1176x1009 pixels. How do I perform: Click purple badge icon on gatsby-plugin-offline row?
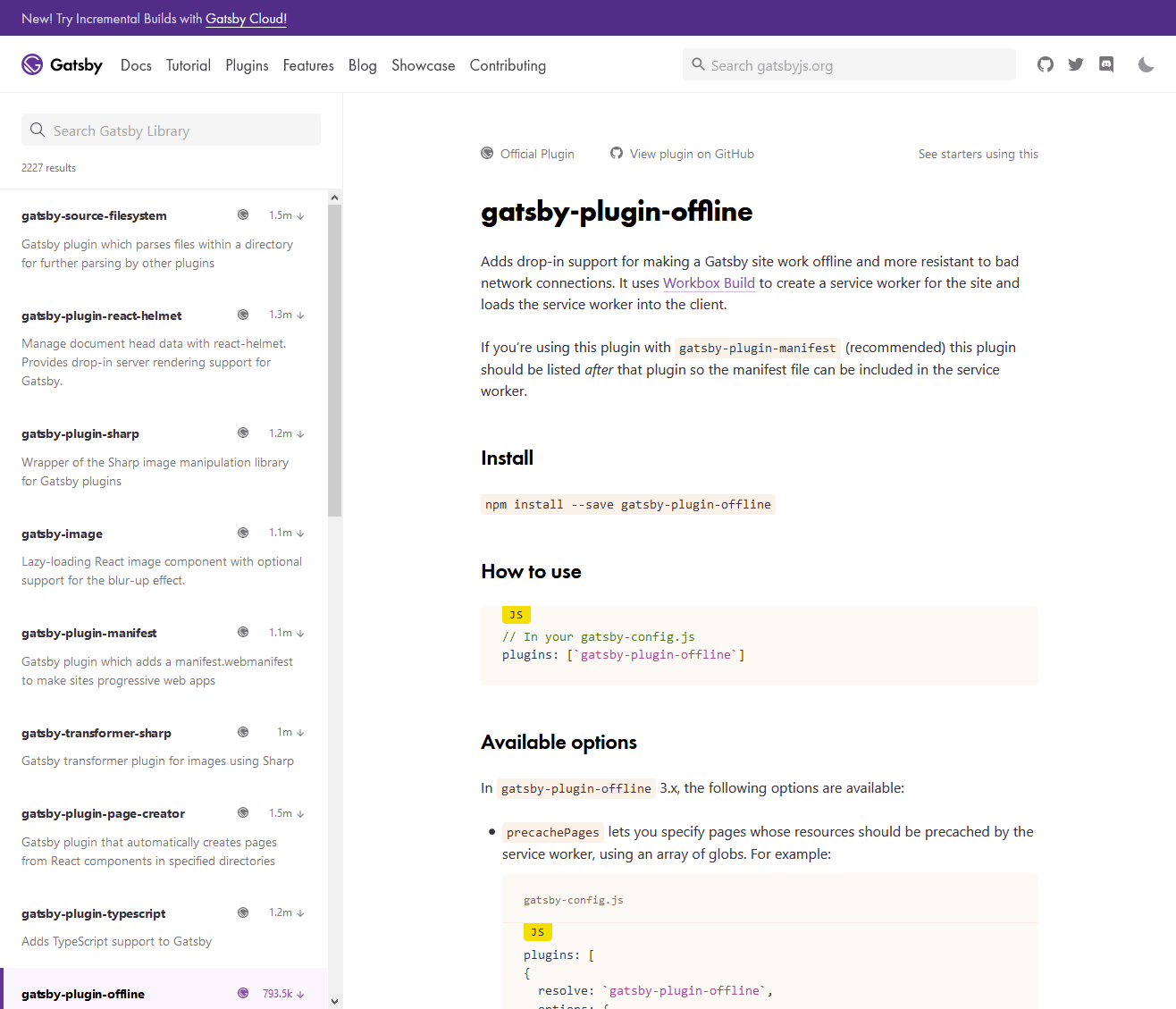[x=243, y=993]
